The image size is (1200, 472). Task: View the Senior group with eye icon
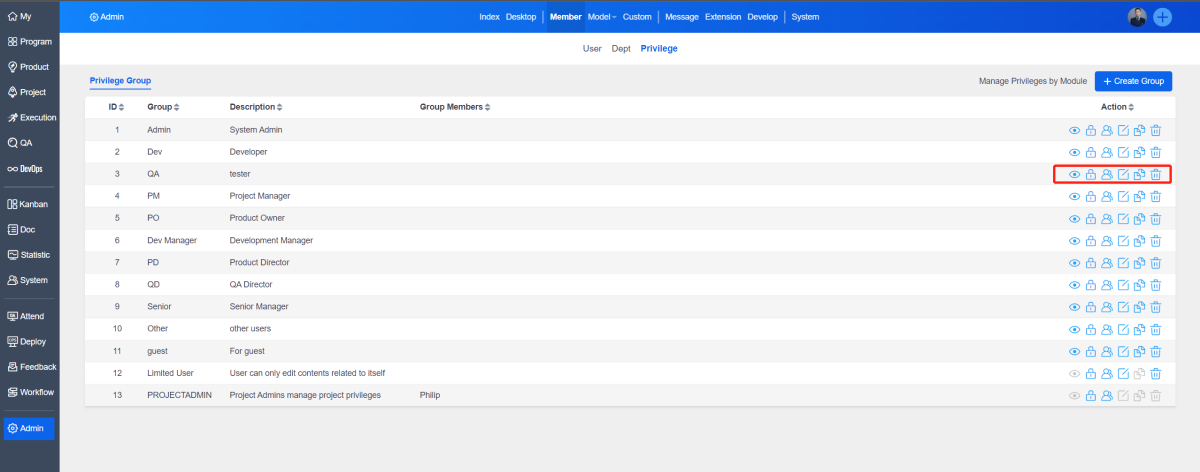(x=1075, y=307)
